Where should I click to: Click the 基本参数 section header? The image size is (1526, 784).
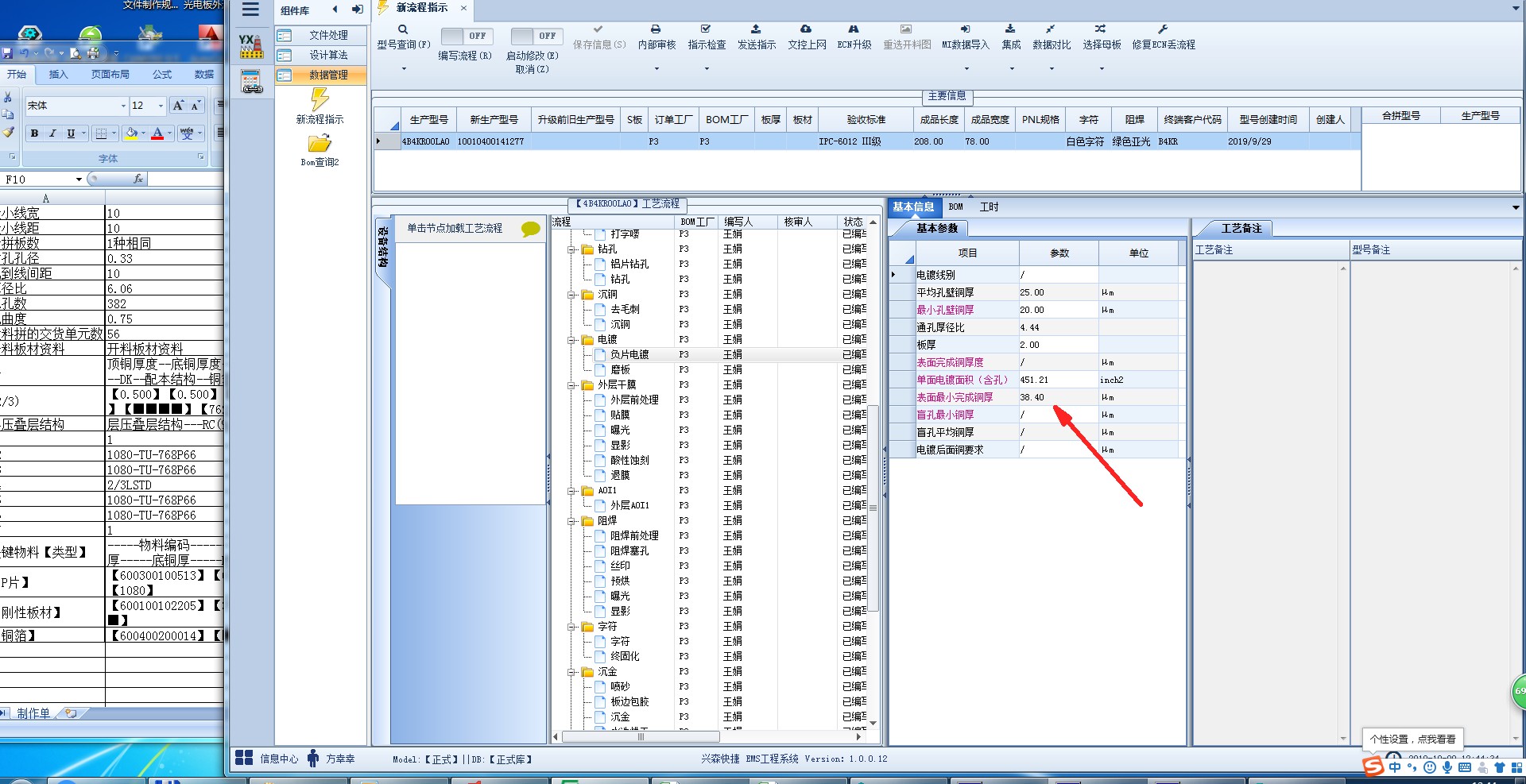click(937, 229)
